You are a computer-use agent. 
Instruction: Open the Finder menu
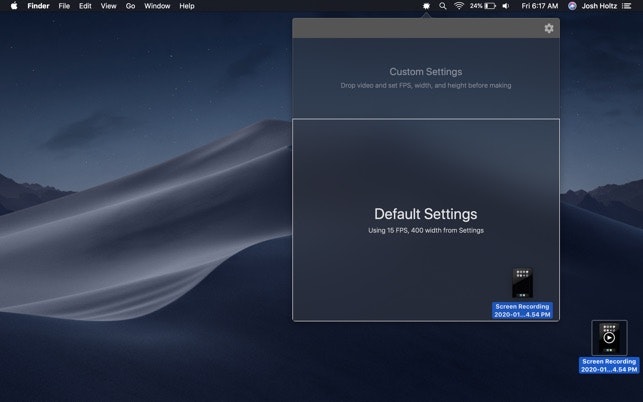39,6
